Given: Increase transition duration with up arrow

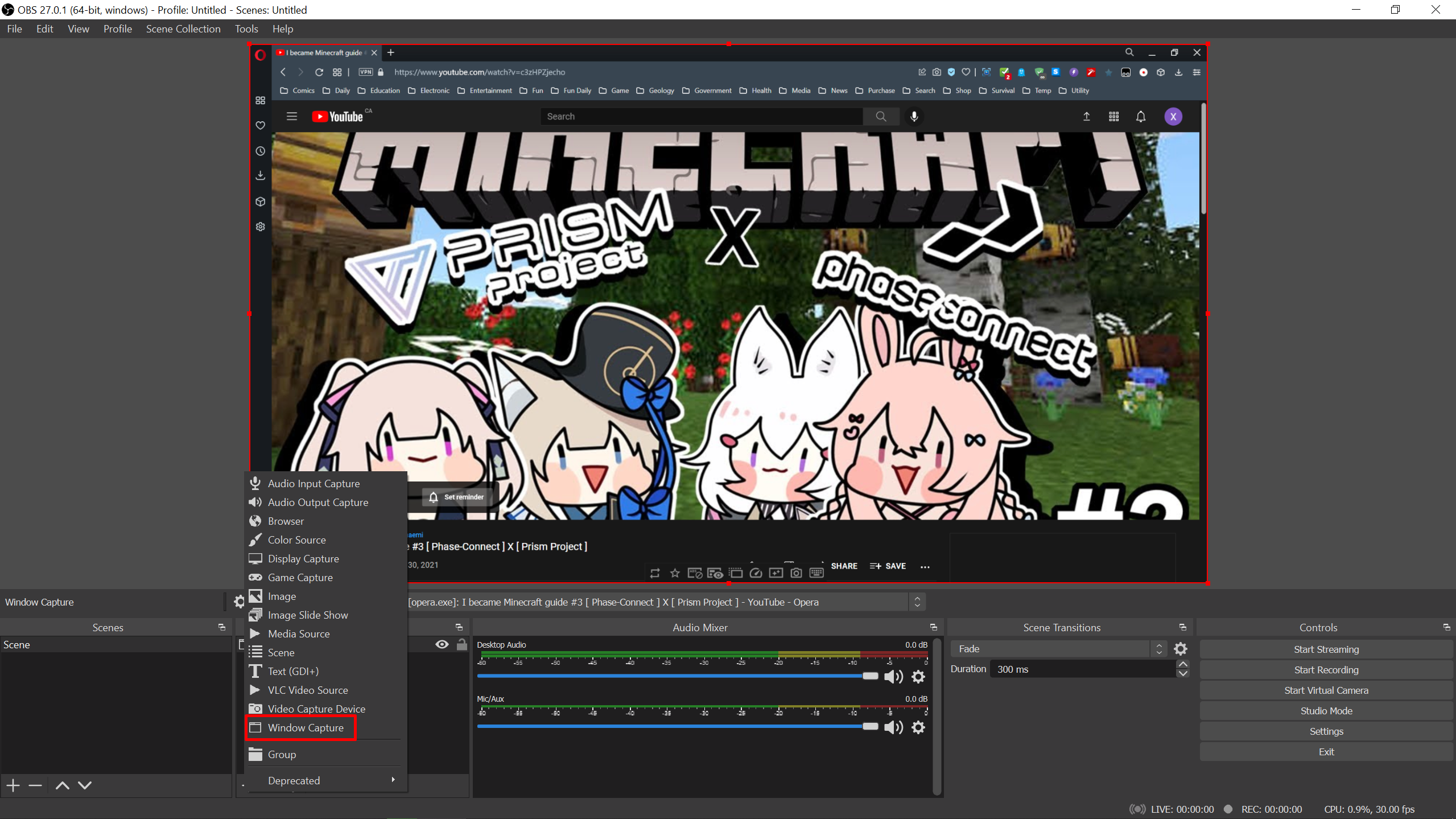Looking at the screenshot, I should point(1183,664).
